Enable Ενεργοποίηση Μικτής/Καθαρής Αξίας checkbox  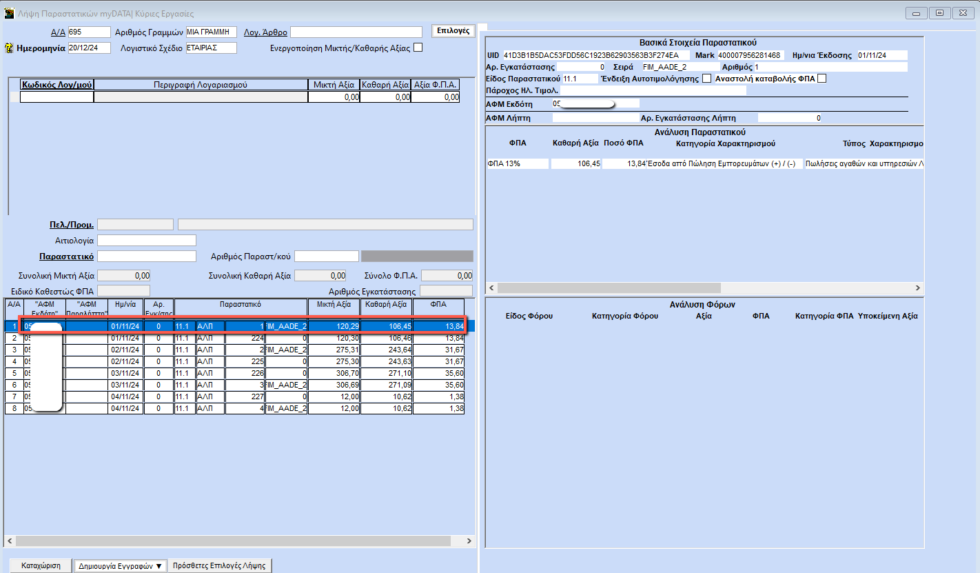pyautogui.click(x=418, y=47)
